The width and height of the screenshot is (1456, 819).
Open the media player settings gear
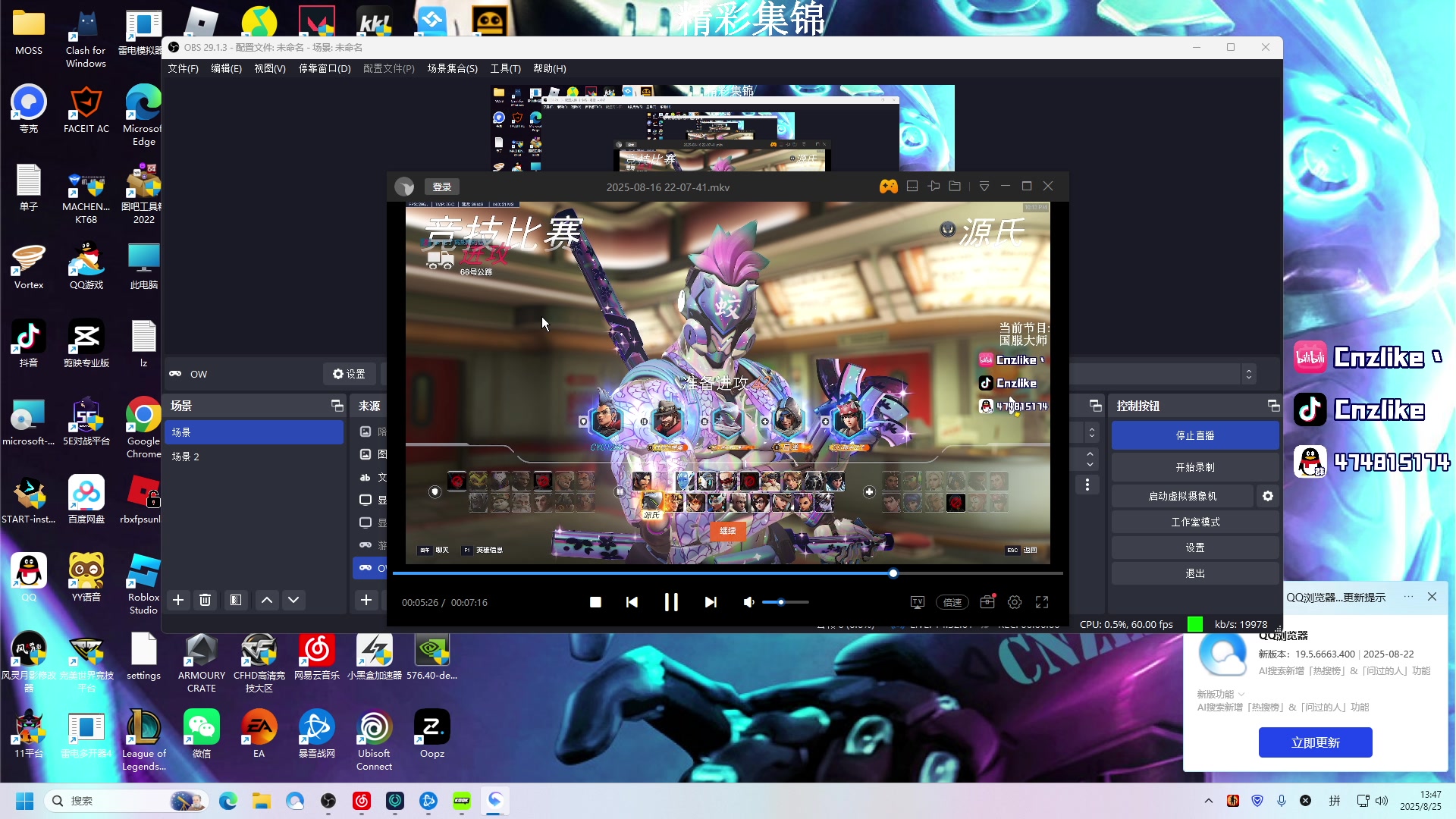pyautogui.click(x=1015, y=602)
